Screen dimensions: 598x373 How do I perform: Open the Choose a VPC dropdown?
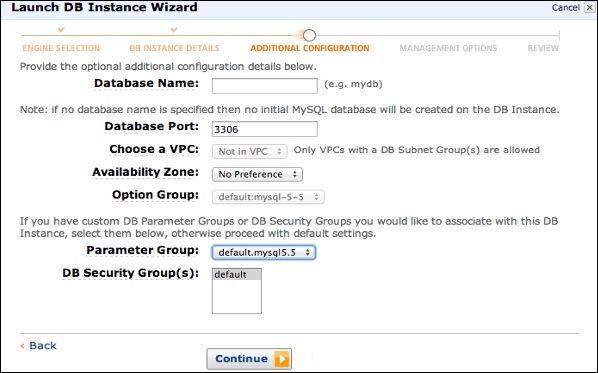(250, 151)
